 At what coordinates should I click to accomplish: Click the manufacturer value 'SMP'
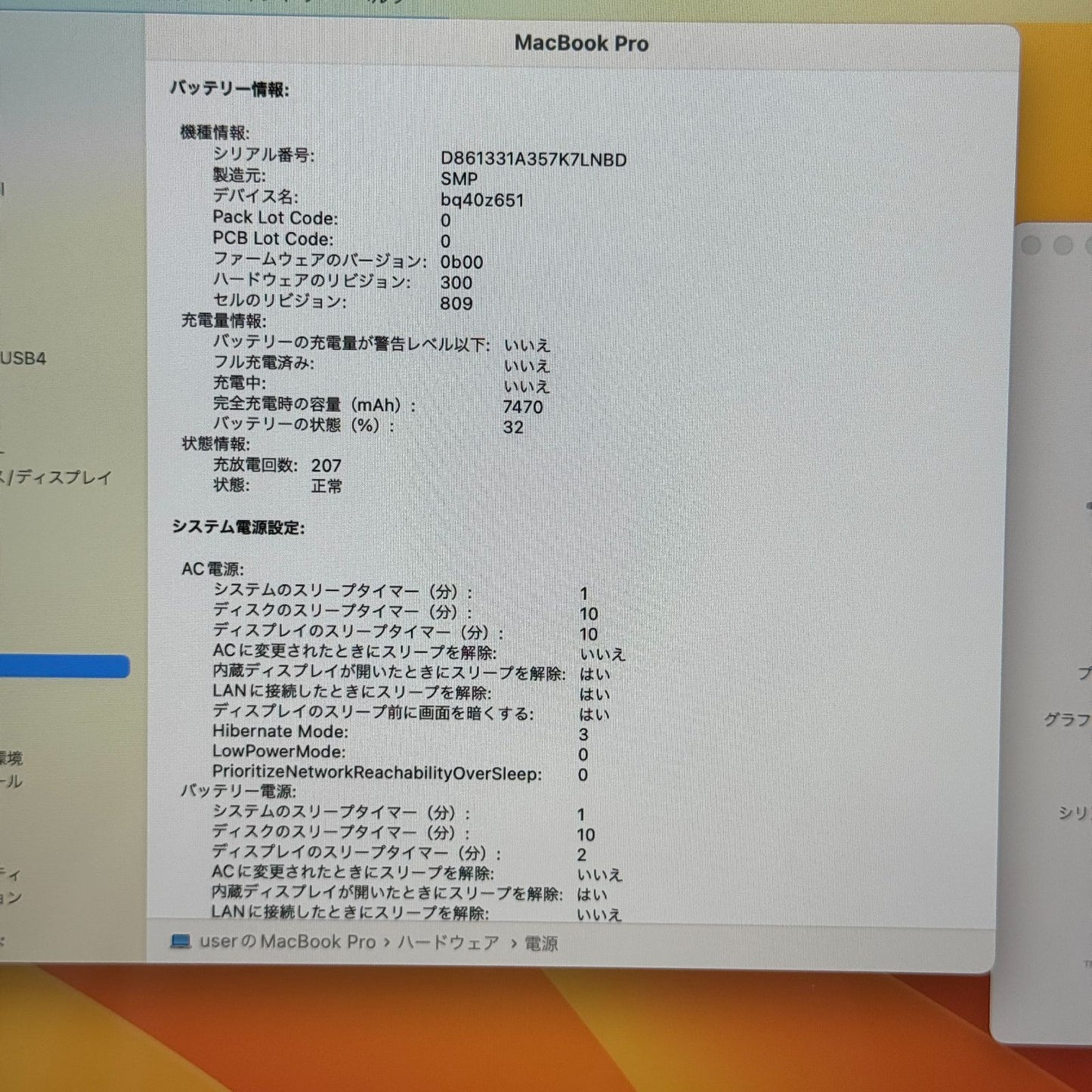click(459, 179)
